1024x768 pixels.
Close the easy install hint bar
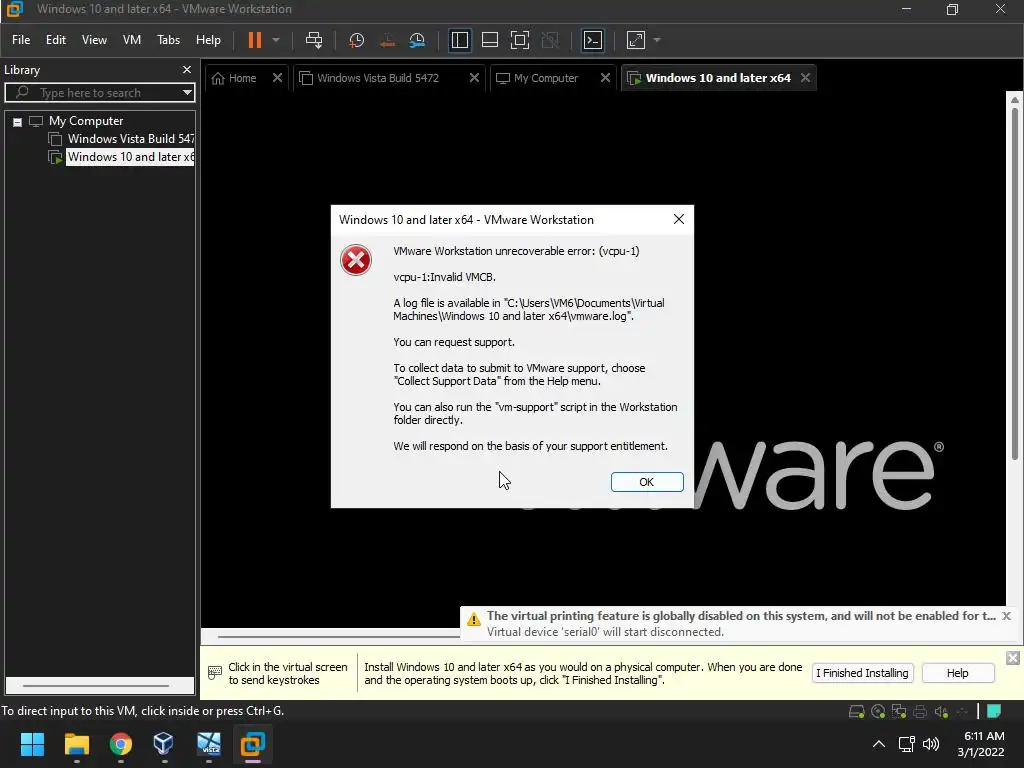click(x=1013, y=658)
